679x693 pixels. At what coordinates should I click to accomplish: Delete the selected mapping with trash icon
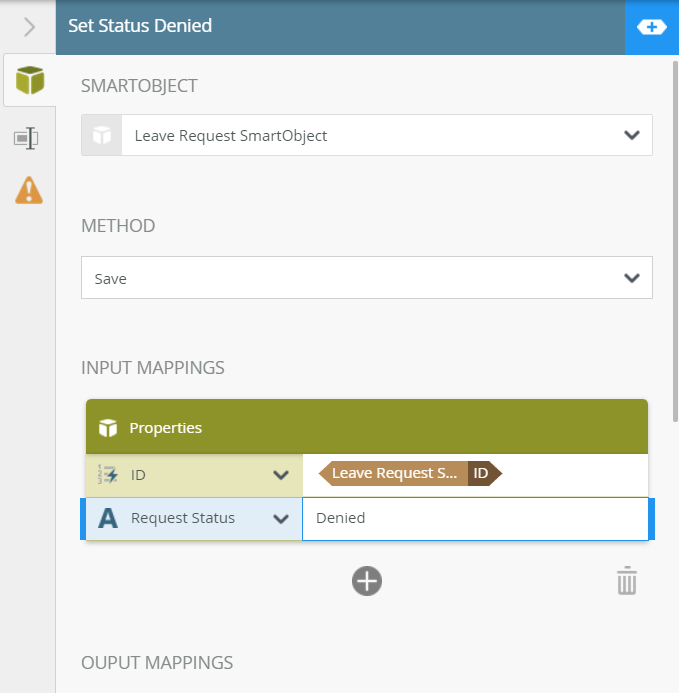627,580
